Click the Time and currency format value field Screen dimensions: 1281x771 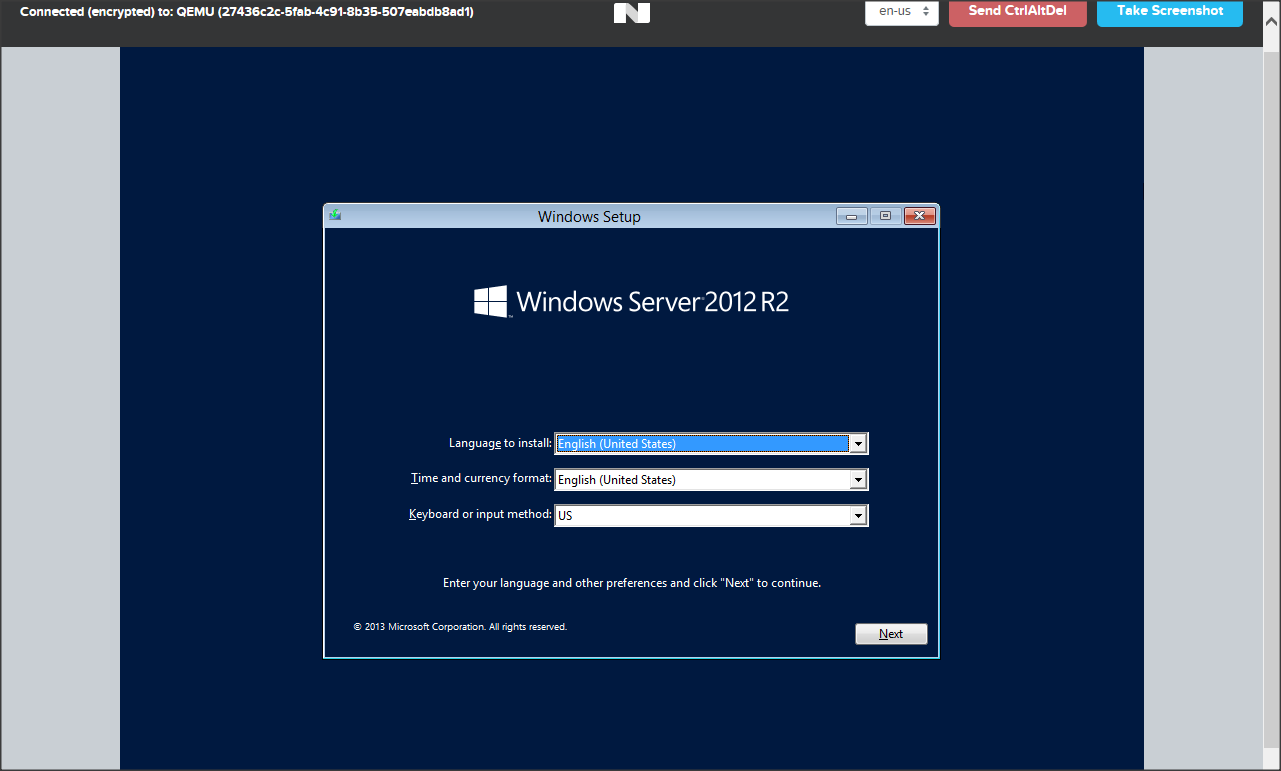[x=701, y=480]
